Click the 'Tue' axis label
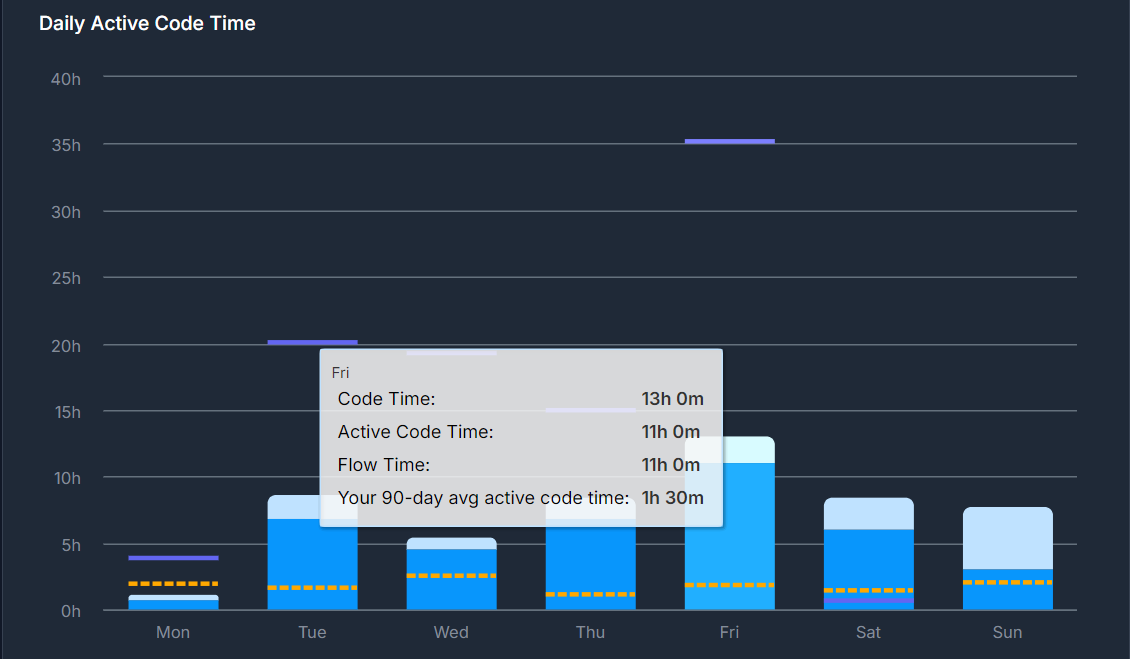 [312, 632]
